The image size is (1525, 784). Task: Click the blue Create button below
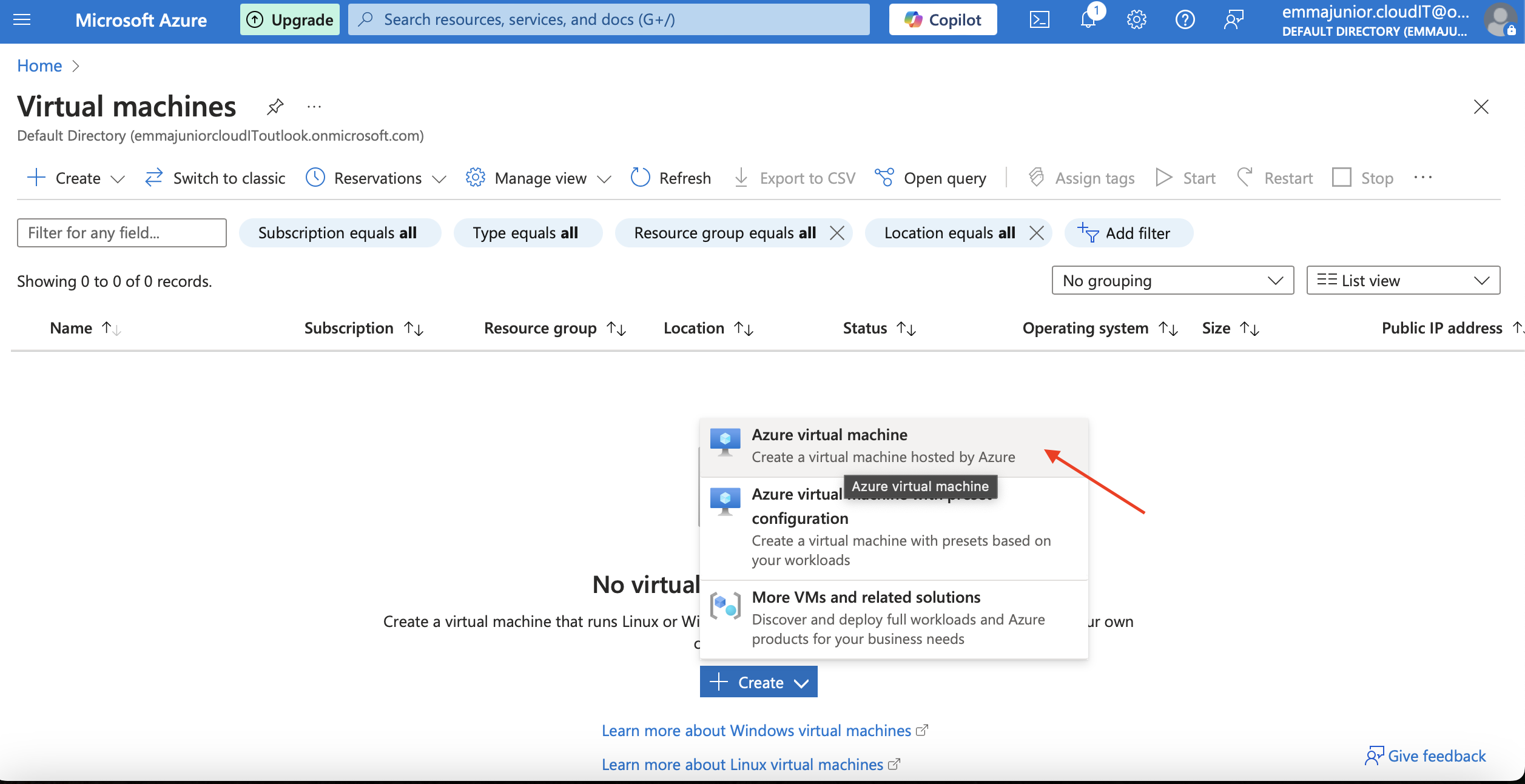(x=758, y=682)
